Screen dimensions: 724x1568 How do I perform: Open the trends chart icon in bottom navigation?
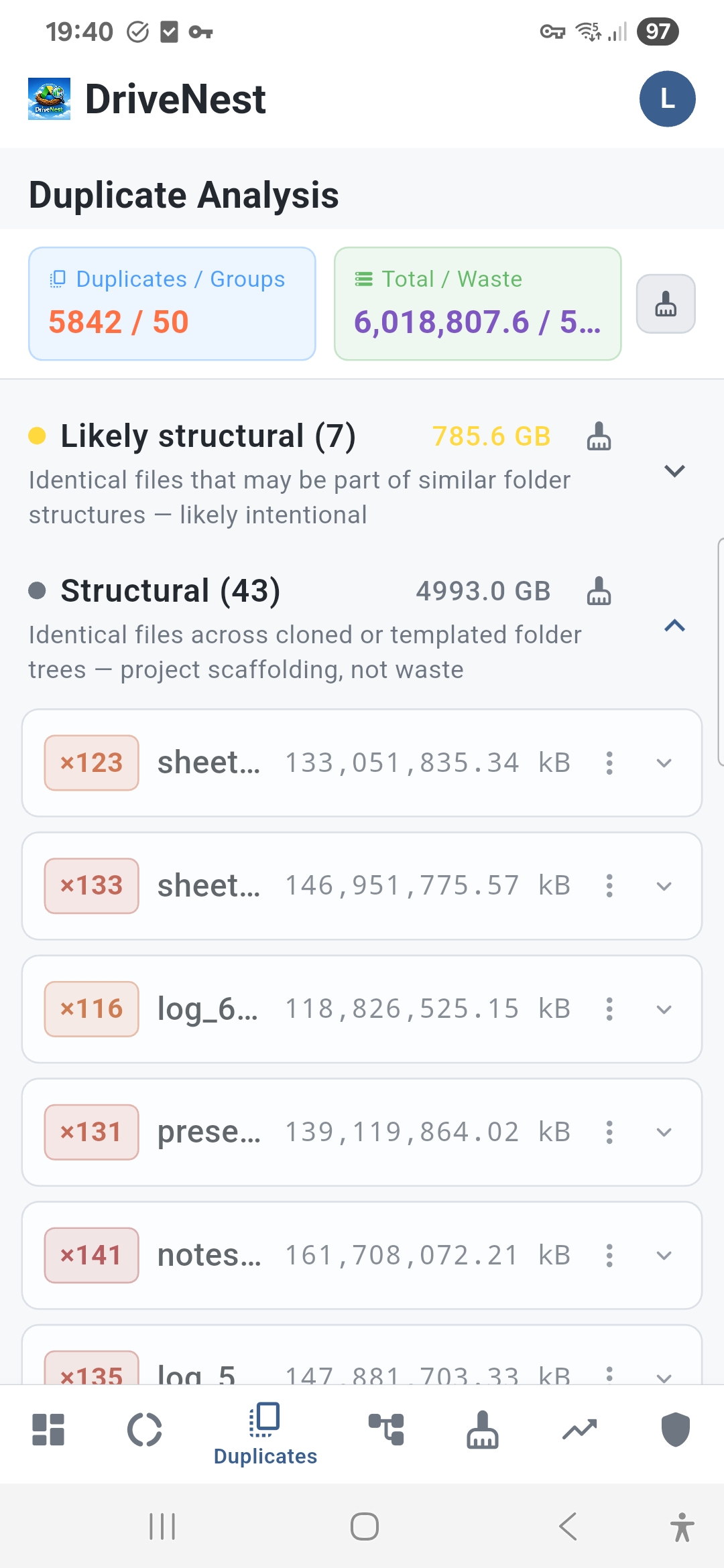coord(579,1430)
